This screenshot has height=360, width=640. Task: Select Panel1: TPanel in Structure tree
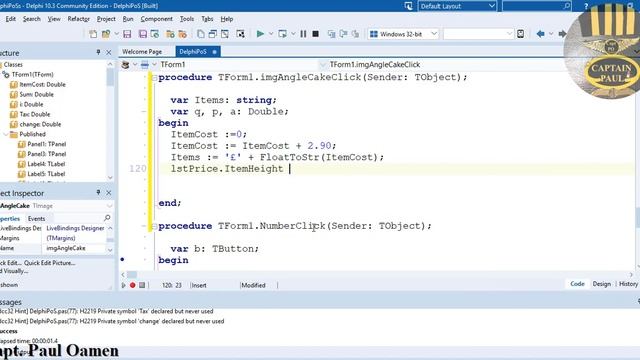point(47,144)
